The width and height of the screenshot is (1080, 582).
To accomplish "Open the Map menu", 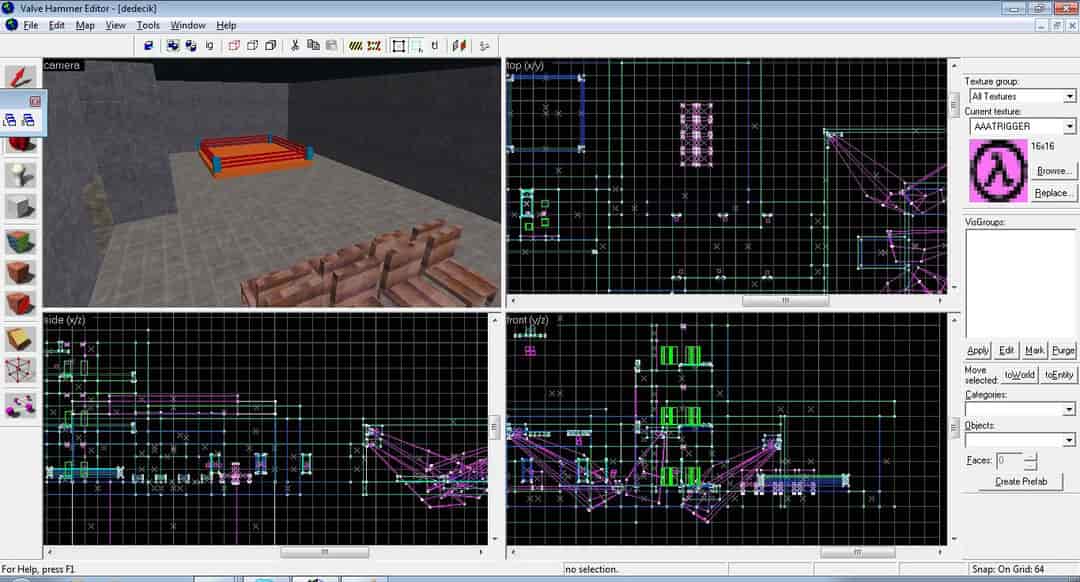I will 85,25.
